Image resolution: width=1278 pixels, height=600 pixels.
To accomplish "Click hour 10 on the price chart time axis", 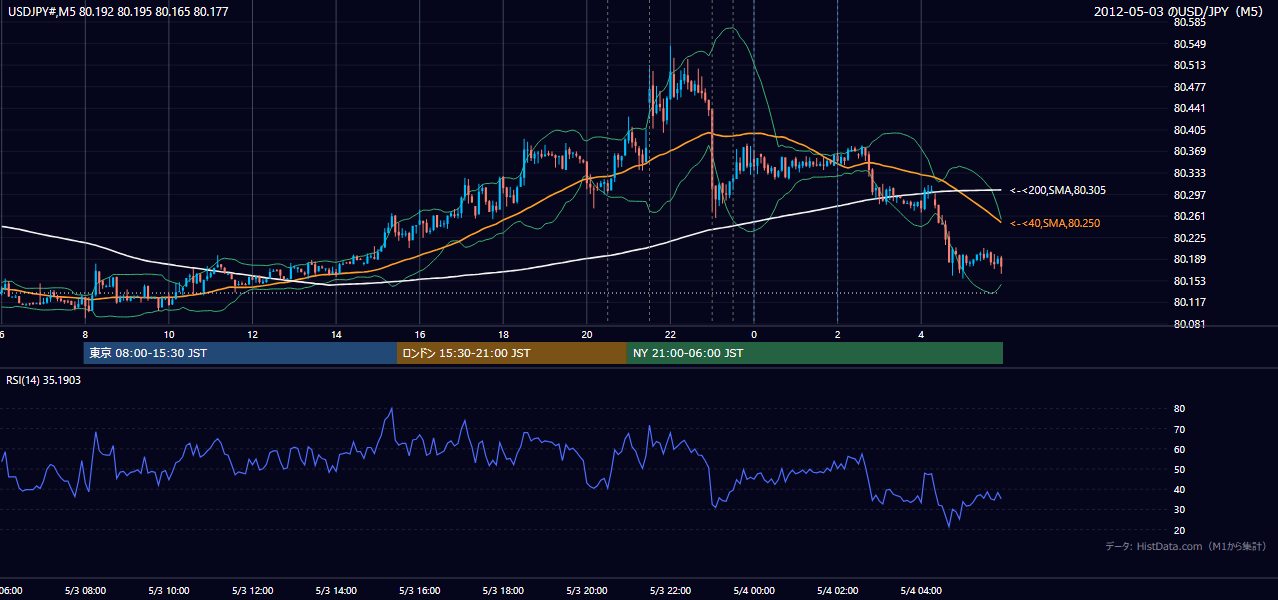I will pyautogui.click(x=169, y=334).
